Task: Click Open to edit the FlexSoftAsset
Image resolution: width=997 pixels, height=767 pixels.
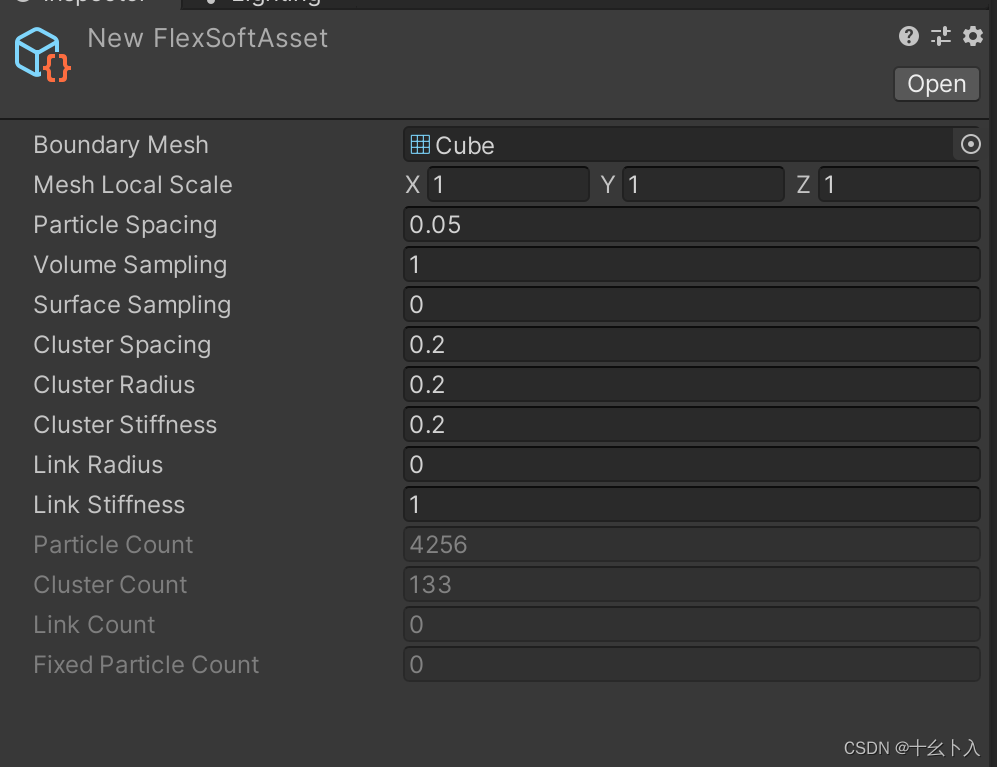Action: click(x=936, y=84)
